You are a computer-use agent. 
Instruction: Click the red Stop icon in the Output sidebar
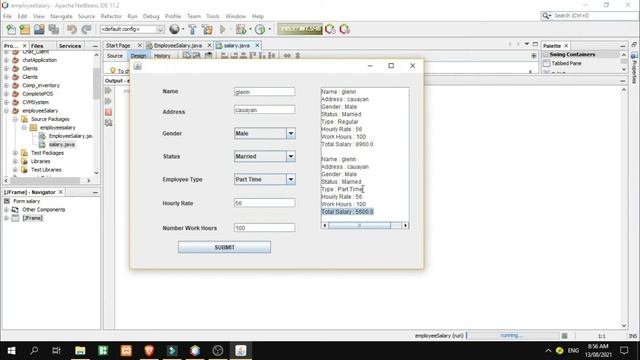click(109, 112)
